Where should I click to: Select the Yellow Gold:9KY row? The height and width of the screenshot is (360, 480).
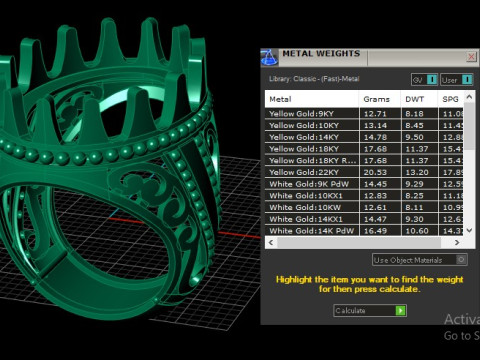(364, 114)
